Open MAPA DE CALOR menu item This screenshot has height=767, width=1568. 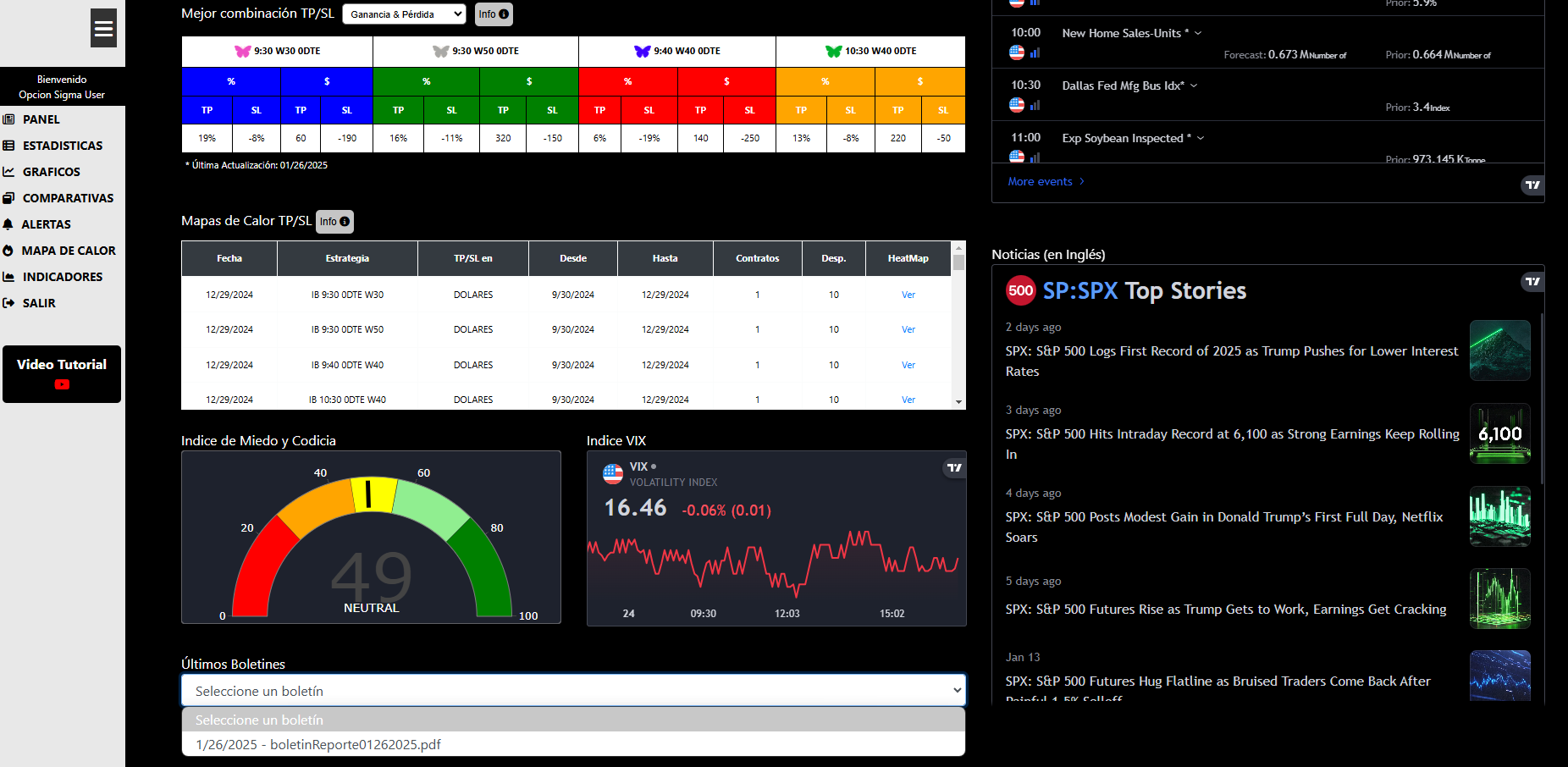click(68, 251)
